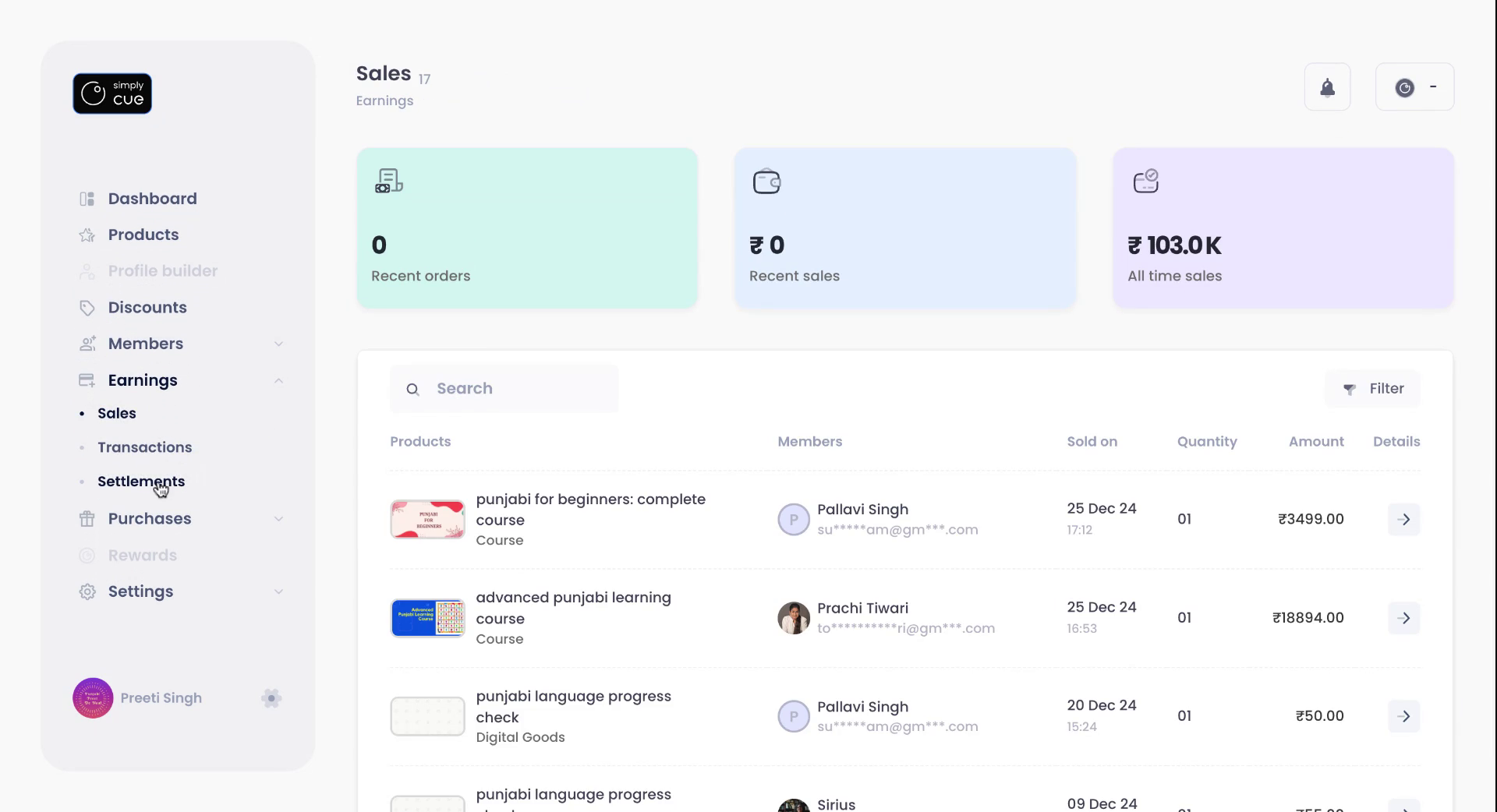Click the Purchases gift icon
The width and height of the screenshot is (1497, 812).
[x=87, y=519]
